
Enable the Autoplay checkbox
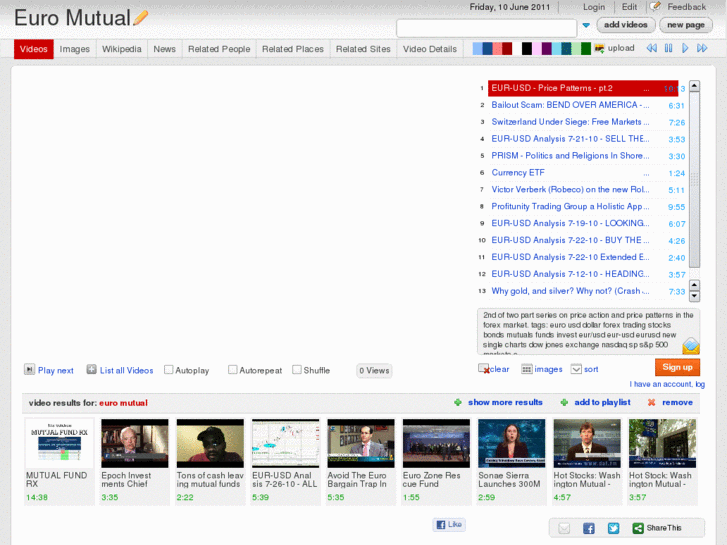tap(169, 370)
